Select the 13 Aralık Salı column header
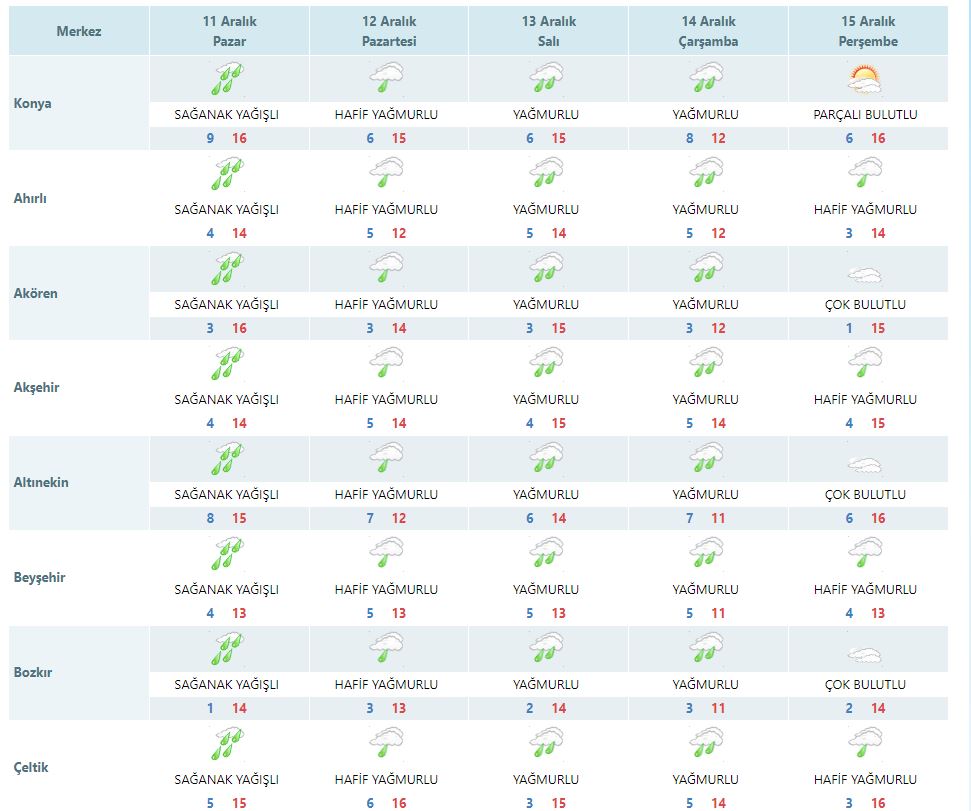The width and height of the screenshot is (971, 811). click(x=546, y=31)
